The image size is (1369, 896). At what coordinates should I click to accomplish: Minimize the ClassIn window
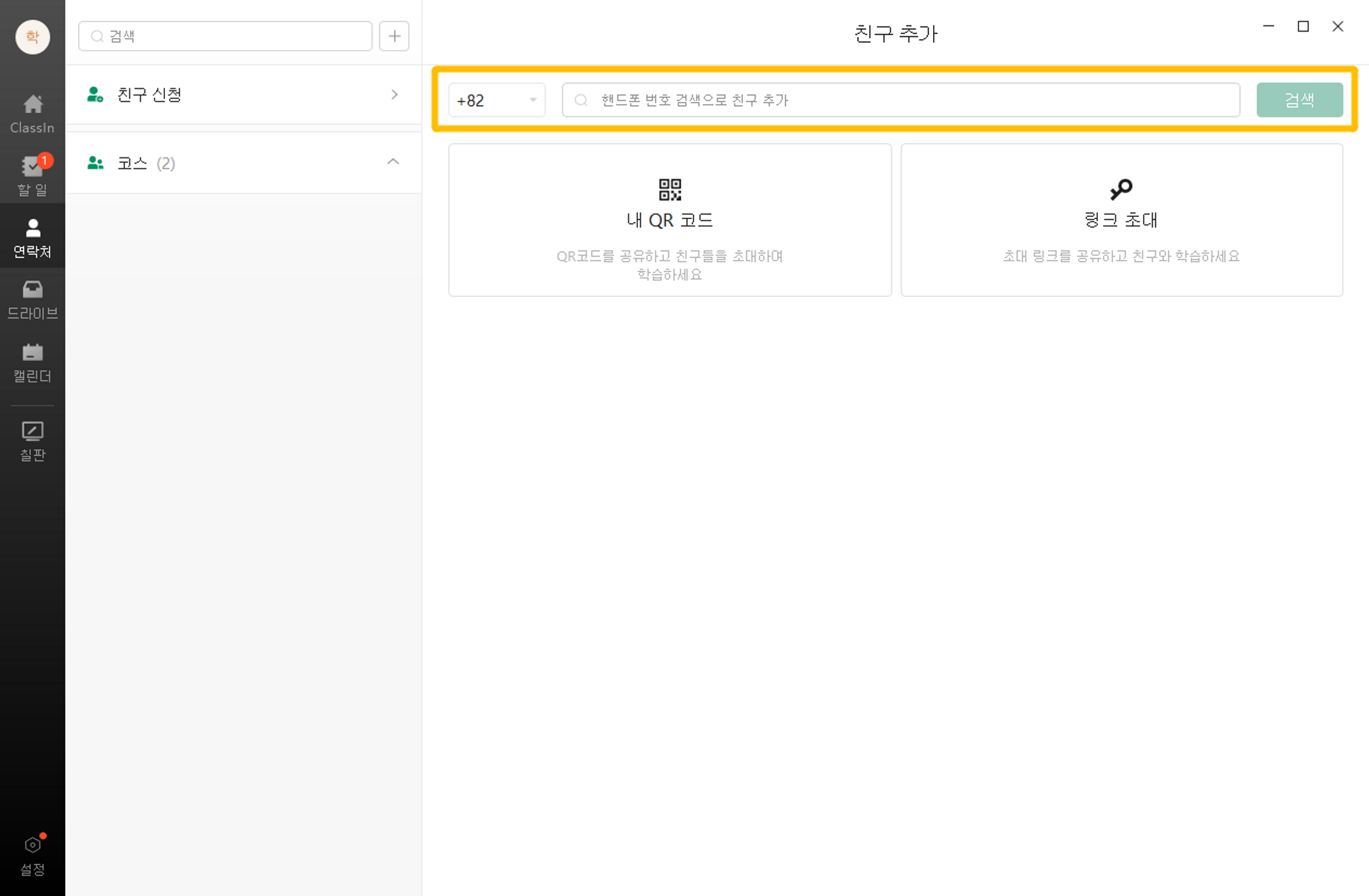(1268, 26)
